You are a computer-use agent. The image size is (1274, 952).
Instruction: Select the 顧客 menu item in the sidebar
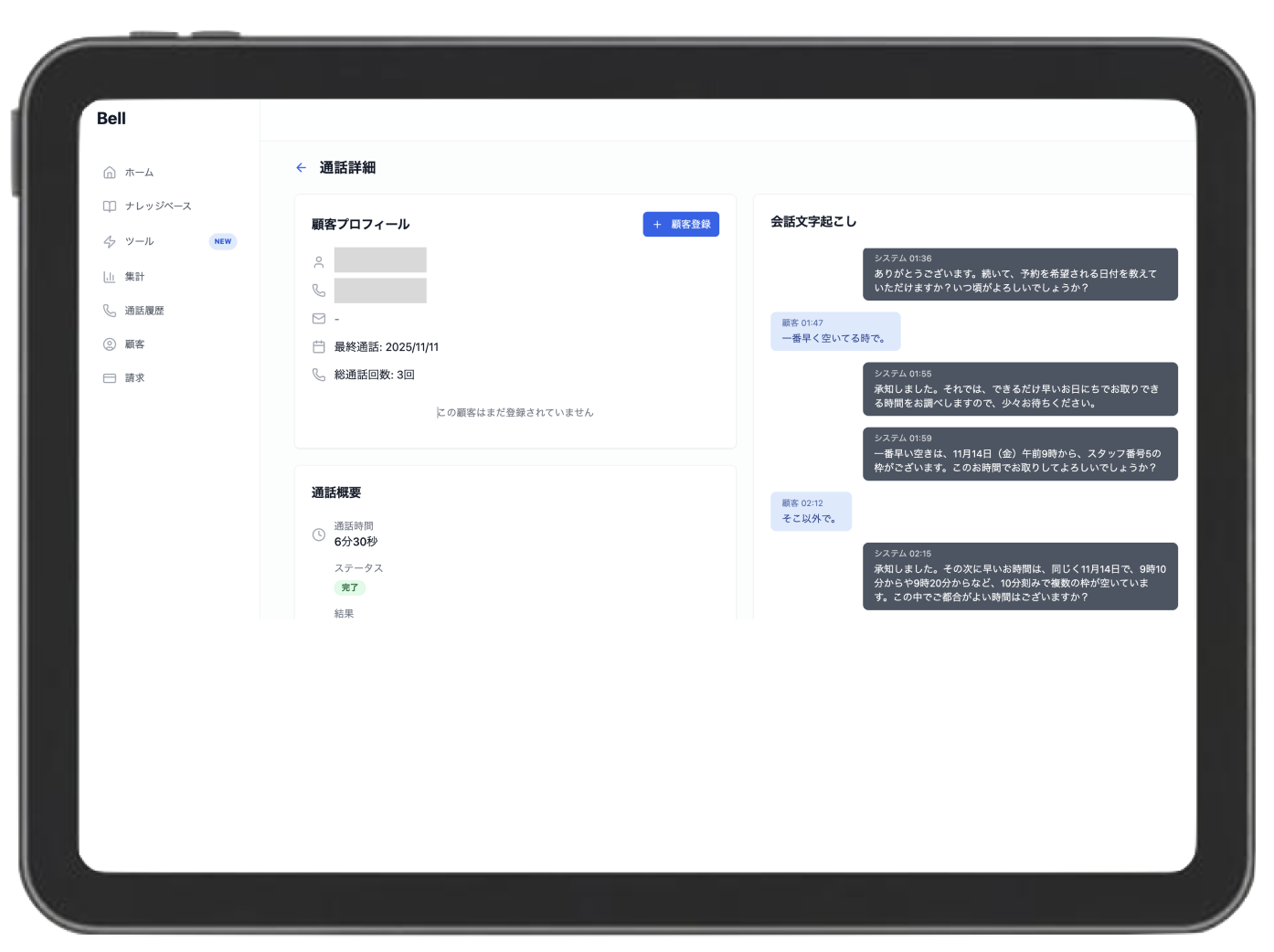coord(133,344)
